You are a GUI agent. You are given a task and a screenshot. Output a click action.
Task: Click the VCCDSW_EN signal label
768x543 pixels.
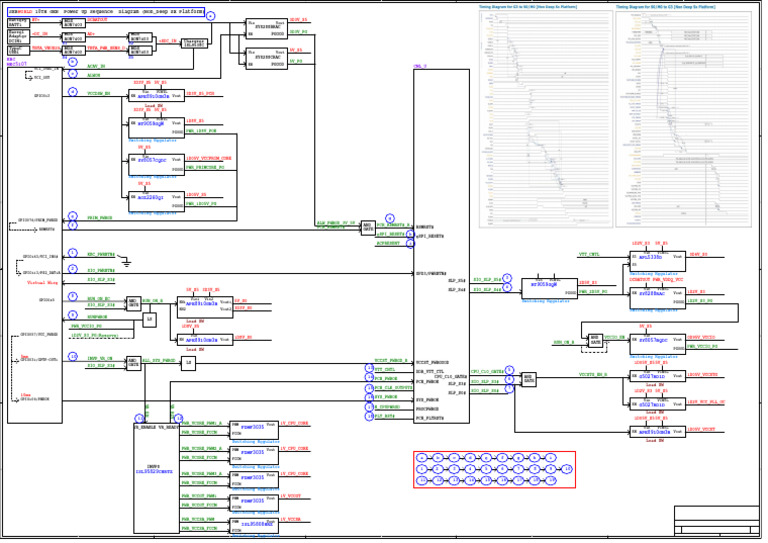[x=99, y=93]
